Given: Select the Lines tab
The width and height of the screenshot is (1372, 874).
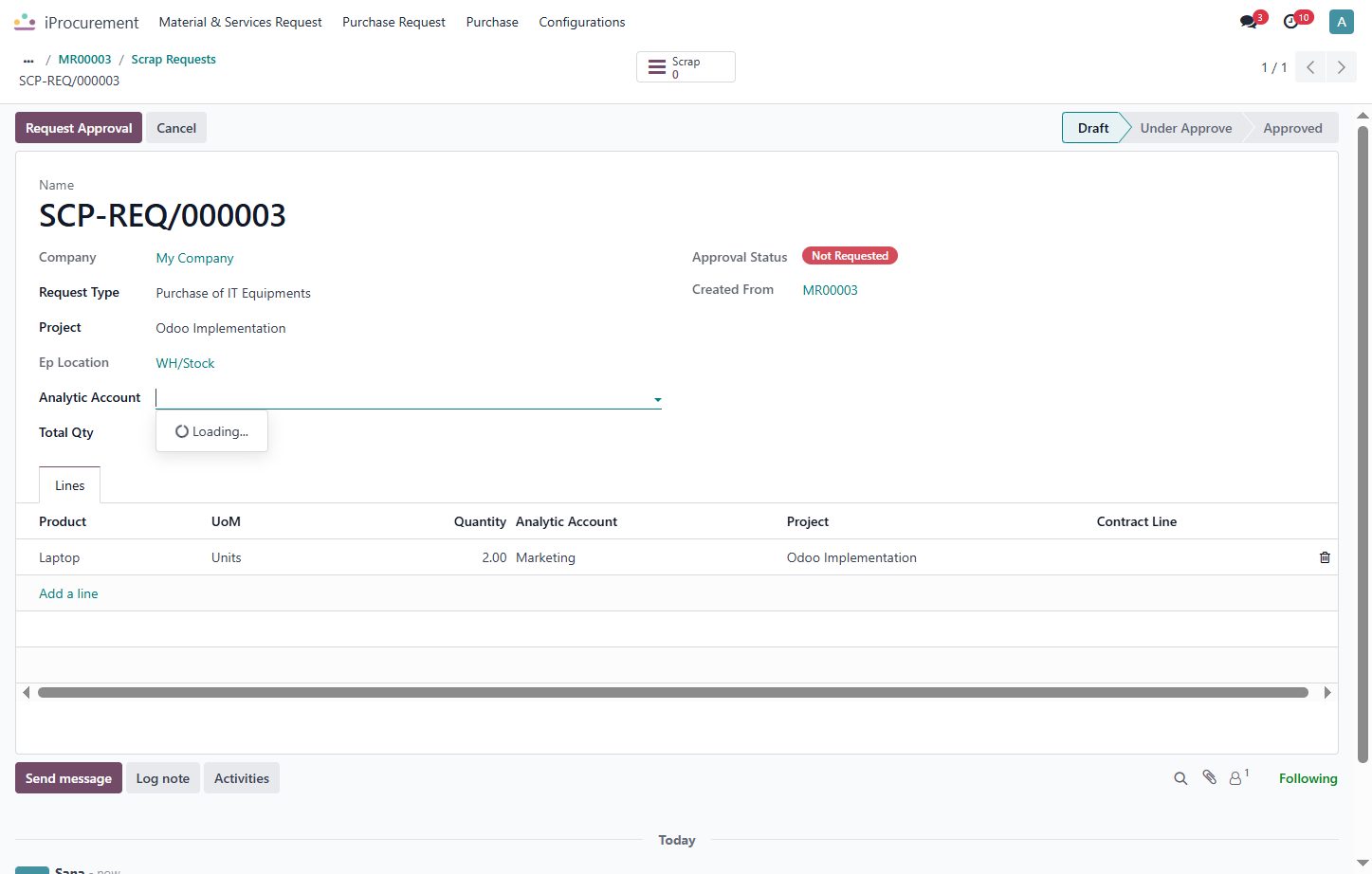Looking at the screenshot, I should [x=69, y=485].
